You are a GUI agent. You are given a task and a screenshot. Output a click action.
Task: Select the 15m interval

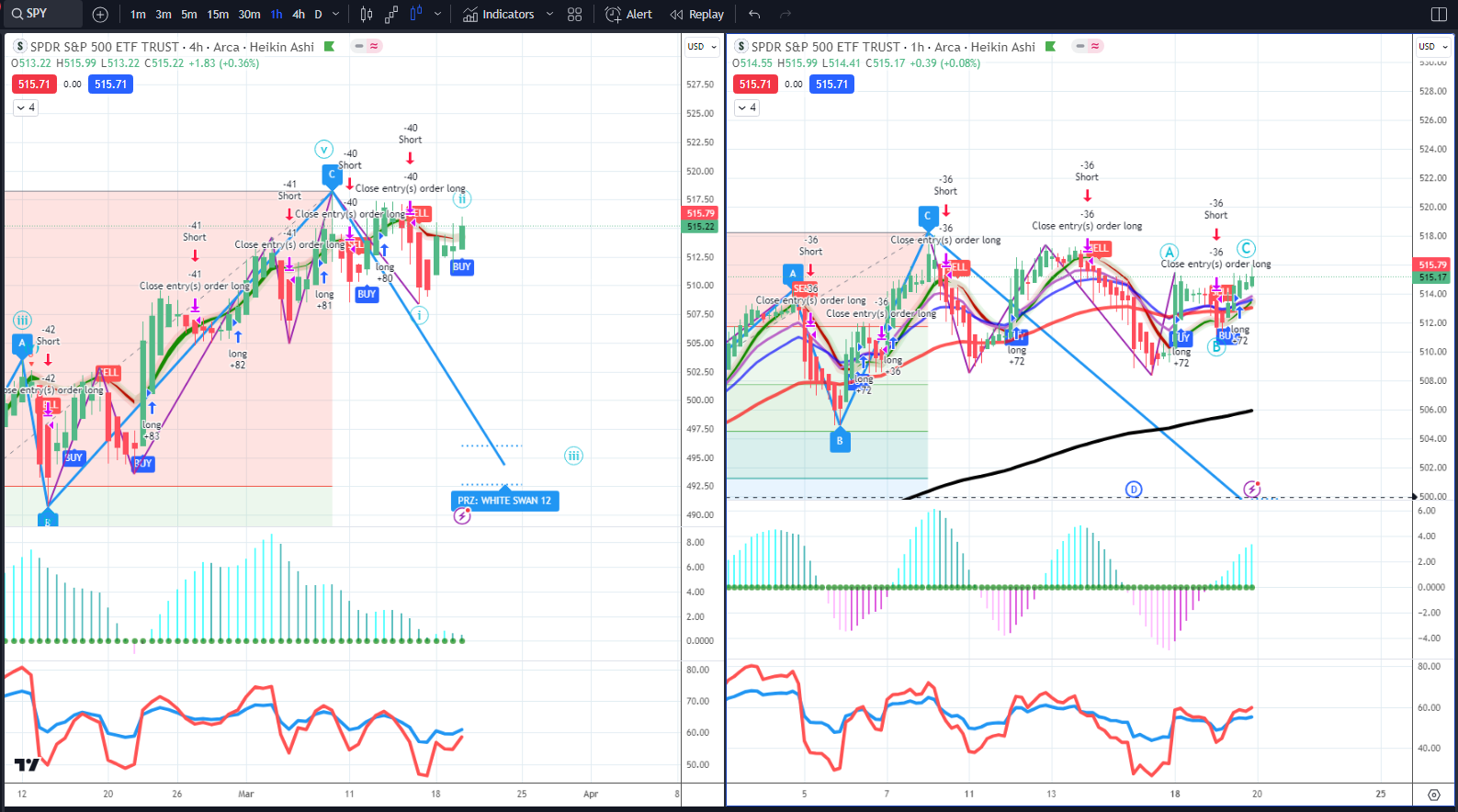click(x=218, y=14)
